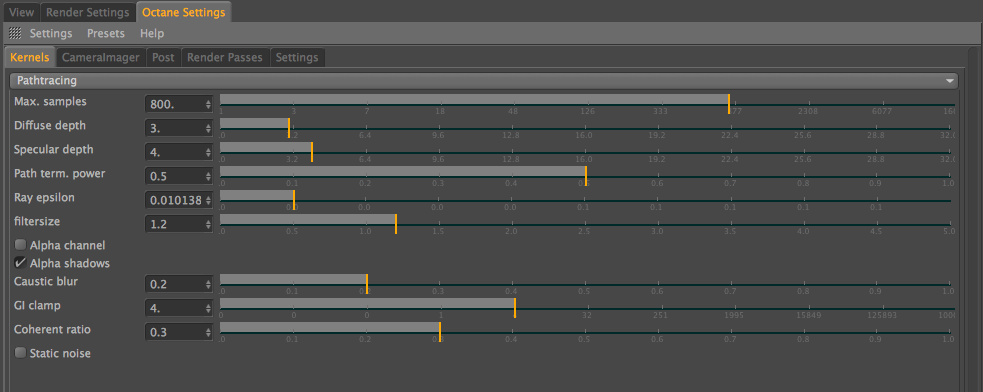
Task: Open the Pathtracing kernel dropdown
Action: coord(484,80)
